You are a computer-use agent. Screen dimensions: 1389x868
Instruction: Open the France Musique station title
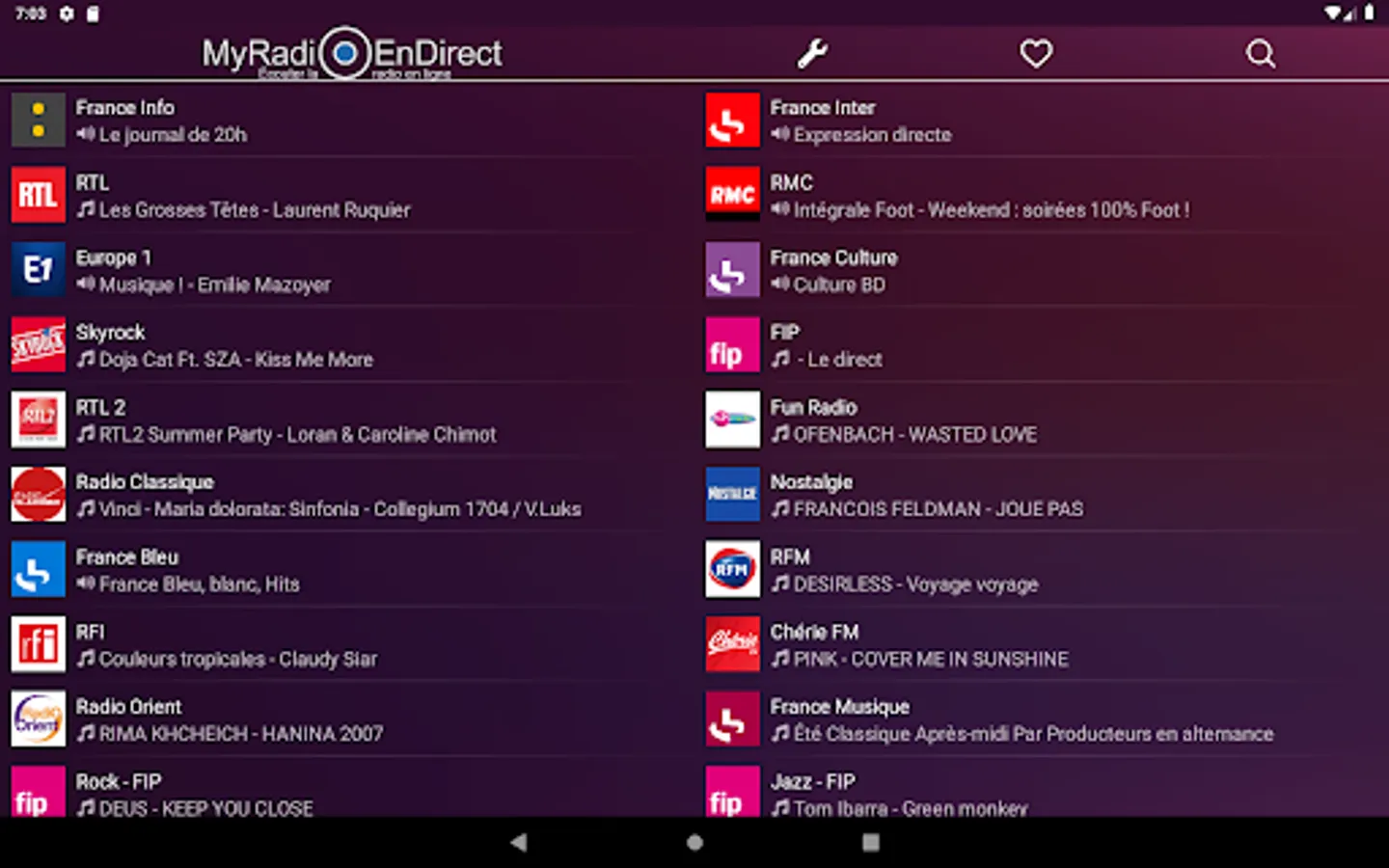839,707
